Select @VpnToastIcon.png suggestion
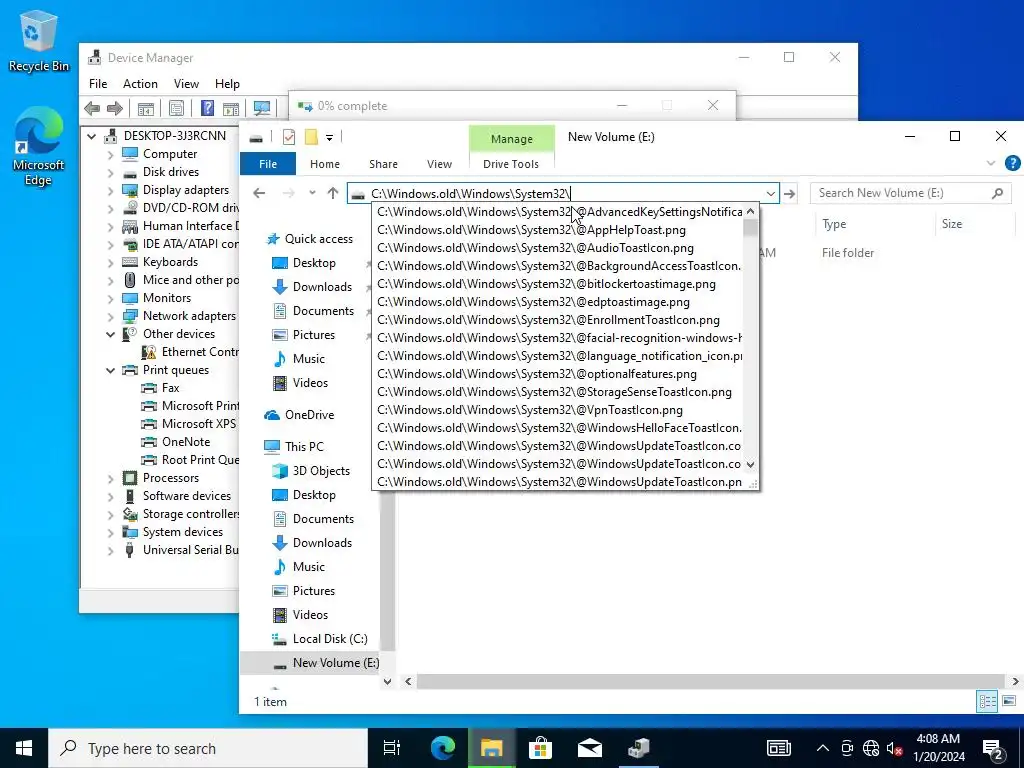 coord(558,410)
